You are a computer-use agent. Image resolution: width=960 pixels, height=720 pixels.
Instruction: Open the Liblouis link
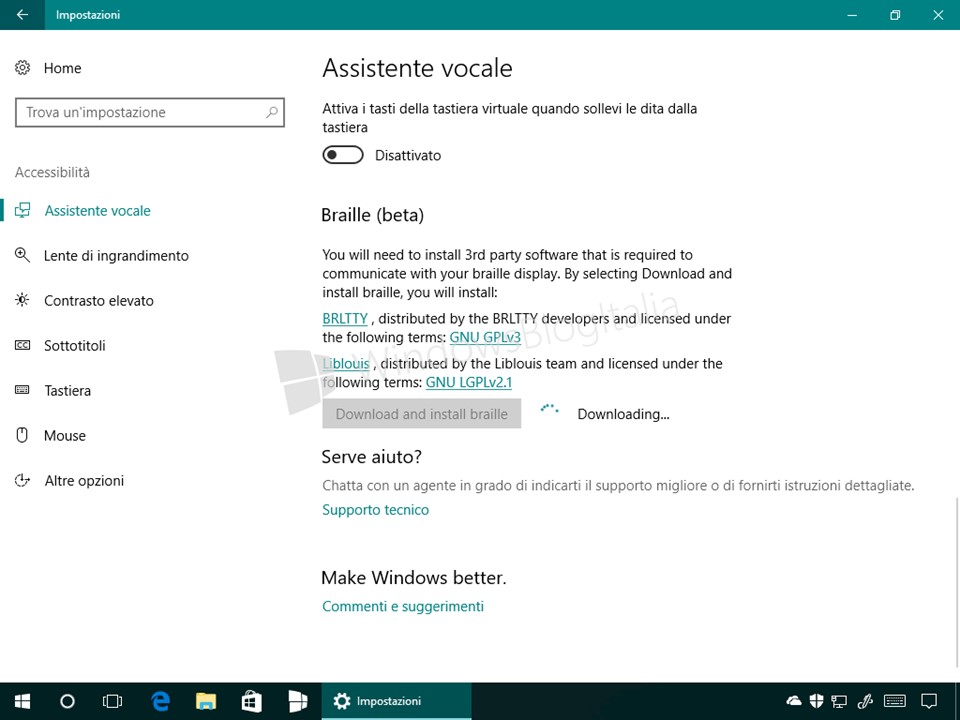click(346, 364)
